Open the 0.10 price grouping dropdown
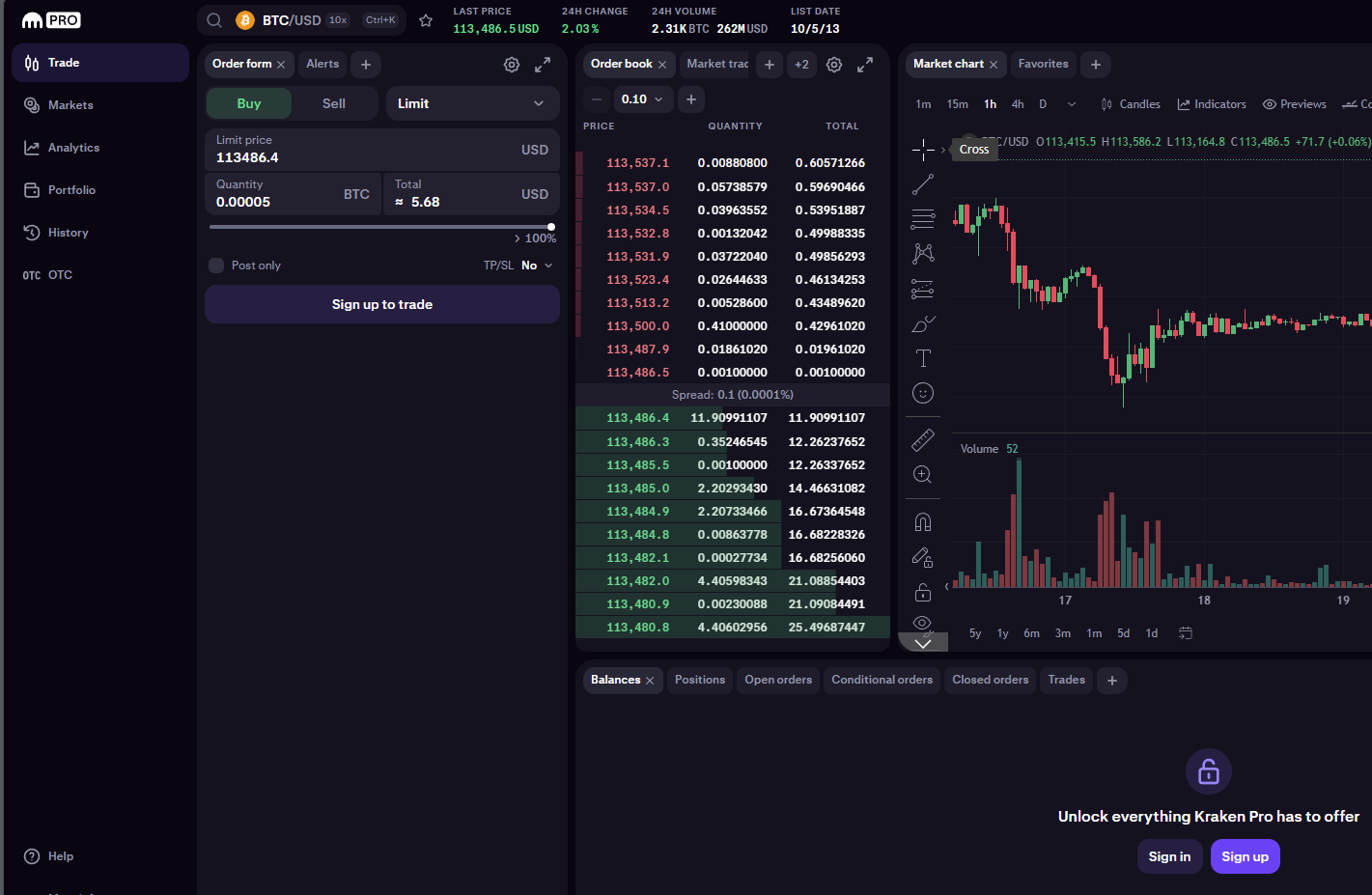The width and height of the screenshot is (1372, 895). point(643,99)
